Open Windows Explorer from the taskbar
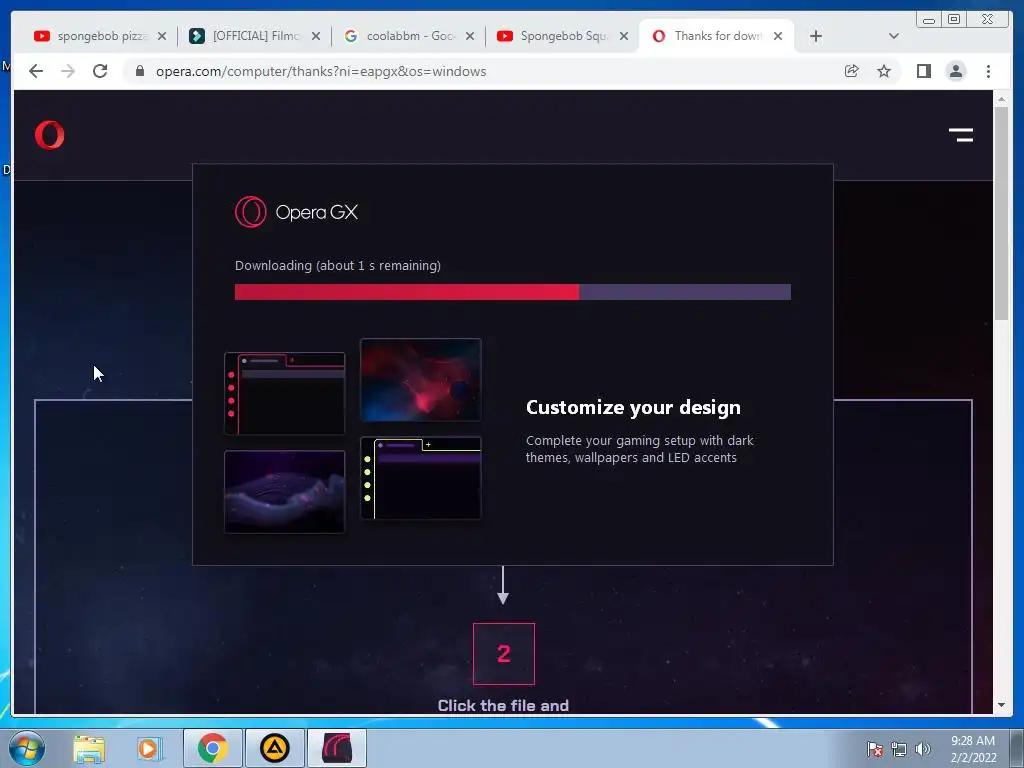The height and width of the screenshot is (768, 1024). point(89,748)
